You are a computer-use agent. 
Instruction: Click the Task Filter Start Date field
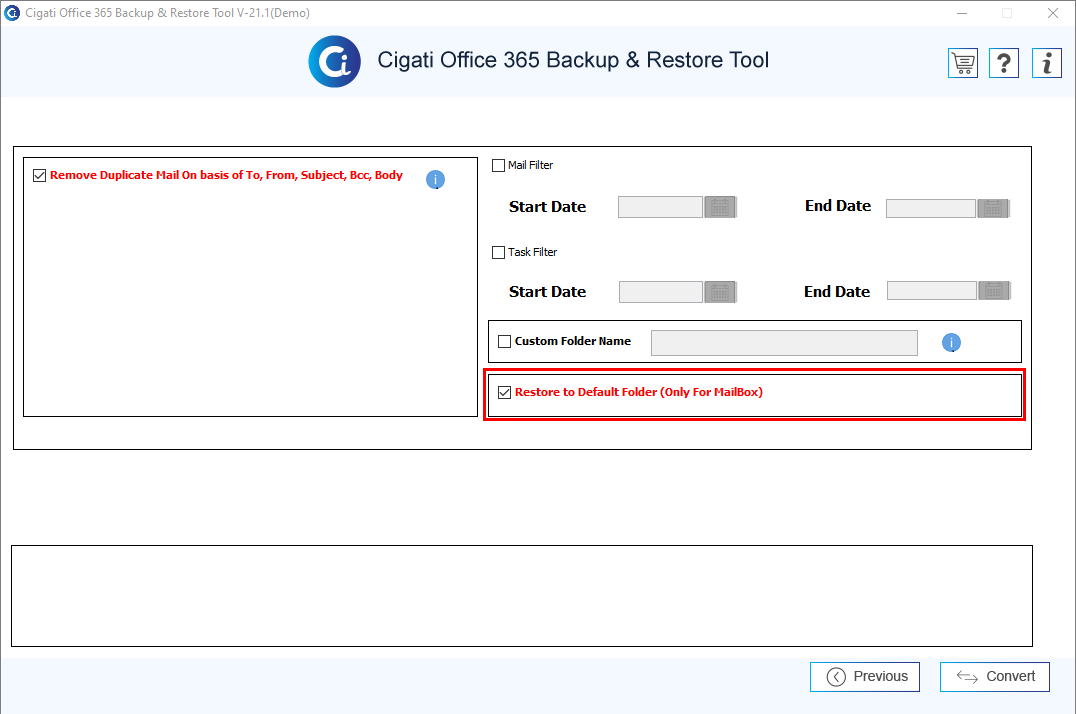pyautogui.click(x=661, y=292)
